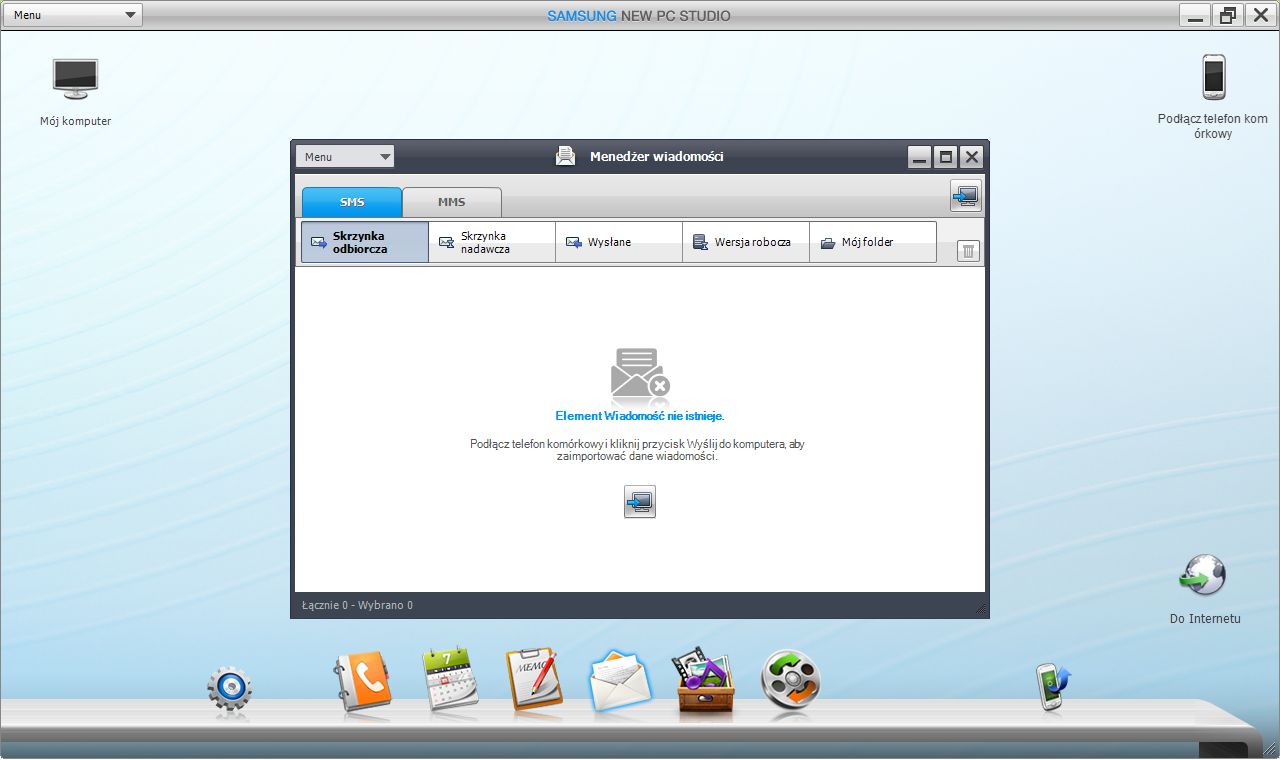This screenshot has height=760, width=1280.
Task: Open the message envelope dock icon
Action: (x=620, y=682)
